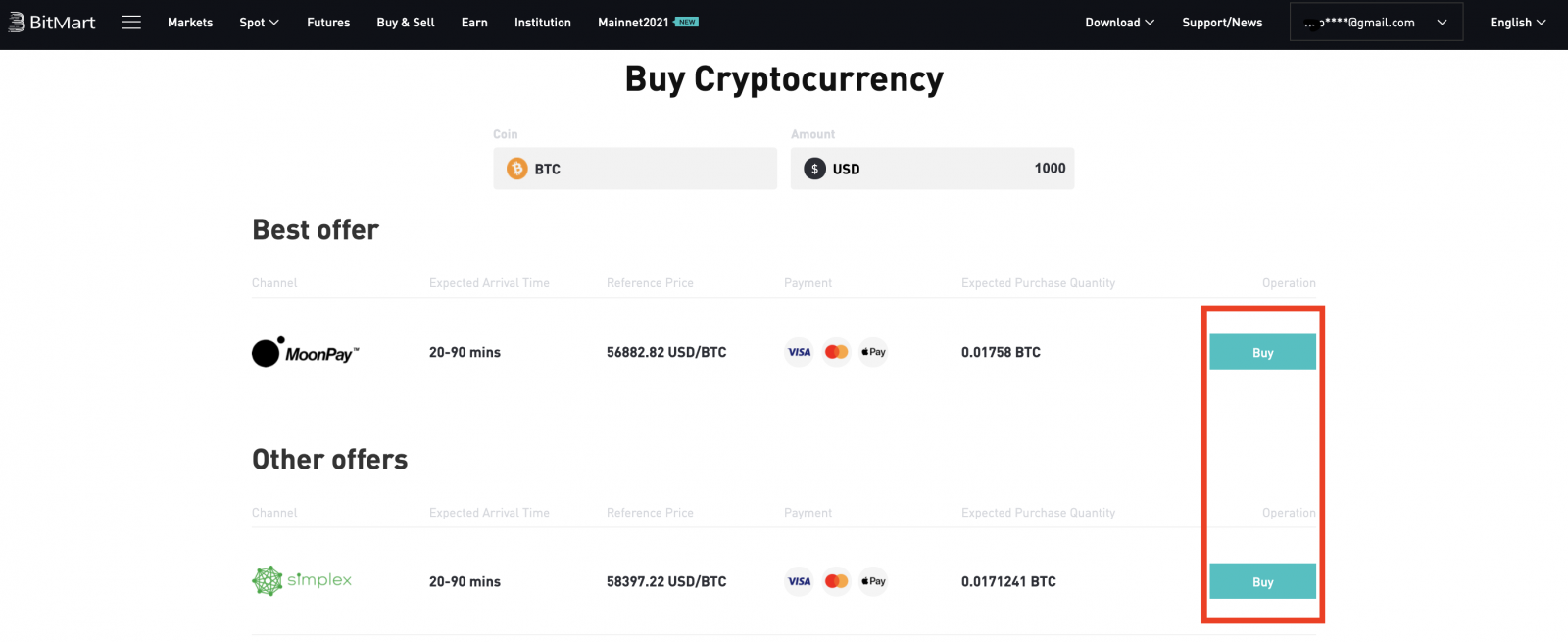Click the Simplex channel logo
This screenshot has height=642, width=1568.
pos(302,581)
